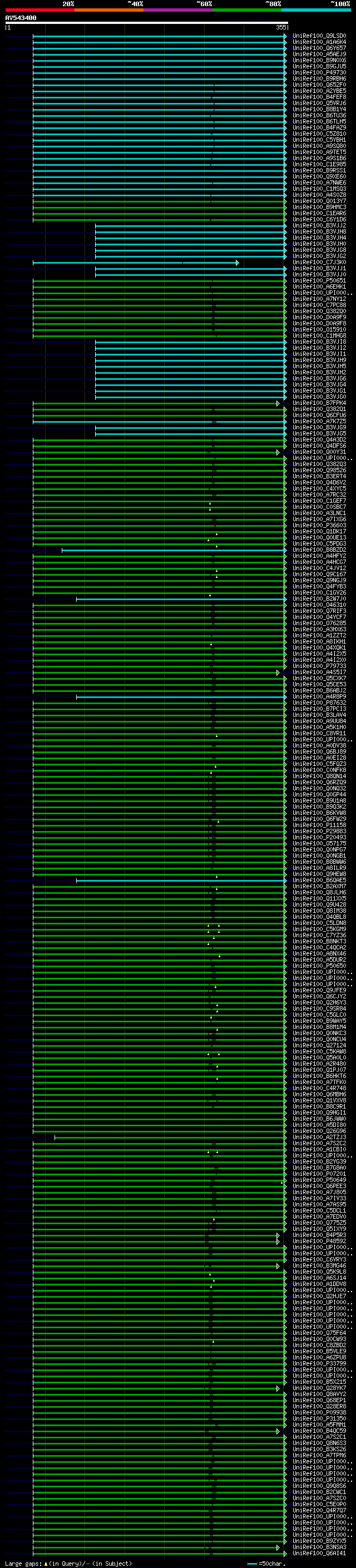Click the red 20% identity legend segment
This screenshot has width=356, height=1568.
[x=39, y=10]
